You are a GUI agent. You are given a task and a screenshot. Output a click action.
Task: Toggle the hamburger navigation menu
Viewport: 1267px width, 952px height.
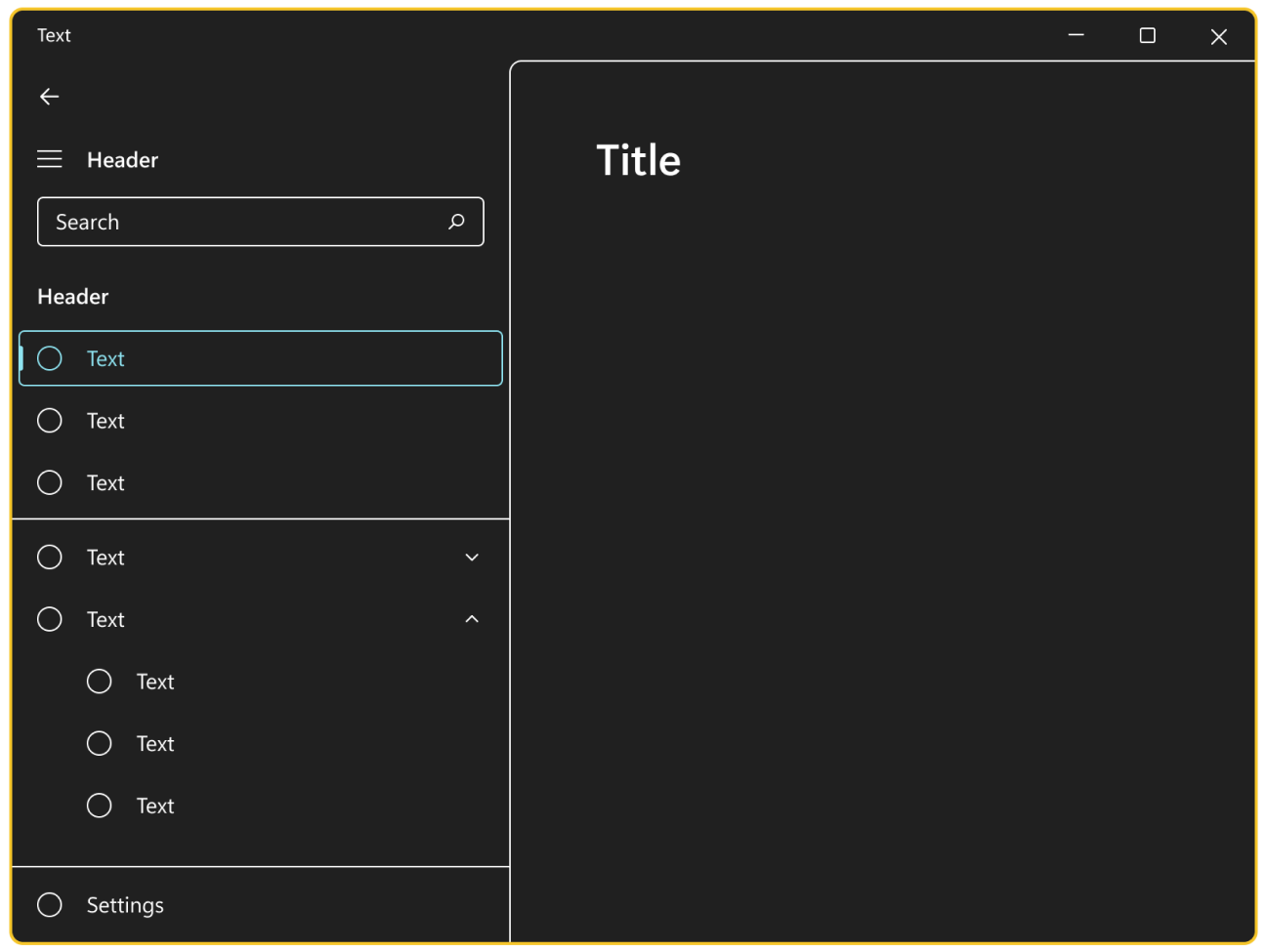[49, 159]
